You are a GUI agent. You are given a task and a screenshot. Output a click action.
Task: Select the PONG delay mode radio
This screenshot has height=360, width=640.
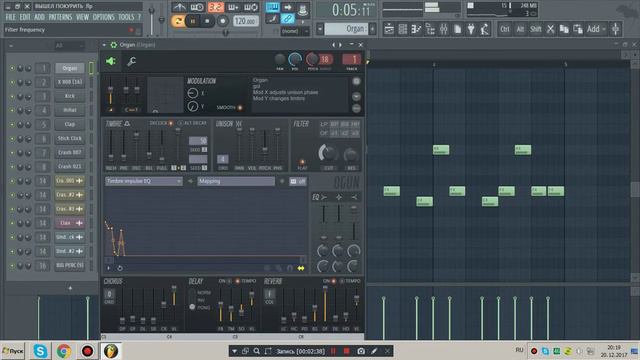(x=192, y=307)
